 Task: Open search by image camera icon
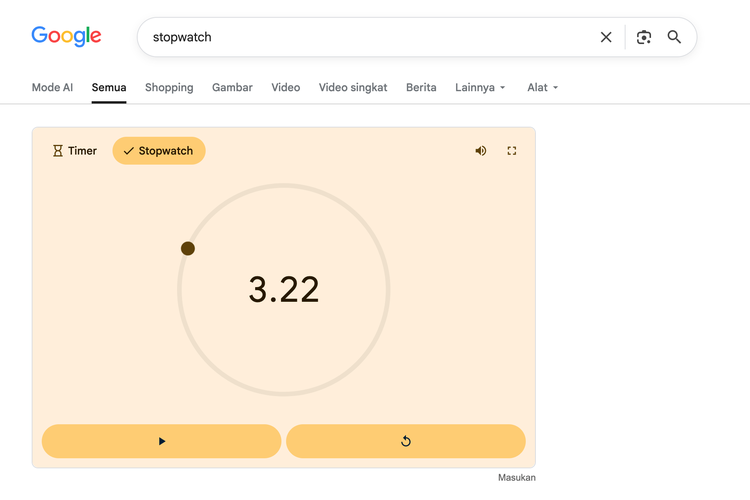tap(644, 37)
